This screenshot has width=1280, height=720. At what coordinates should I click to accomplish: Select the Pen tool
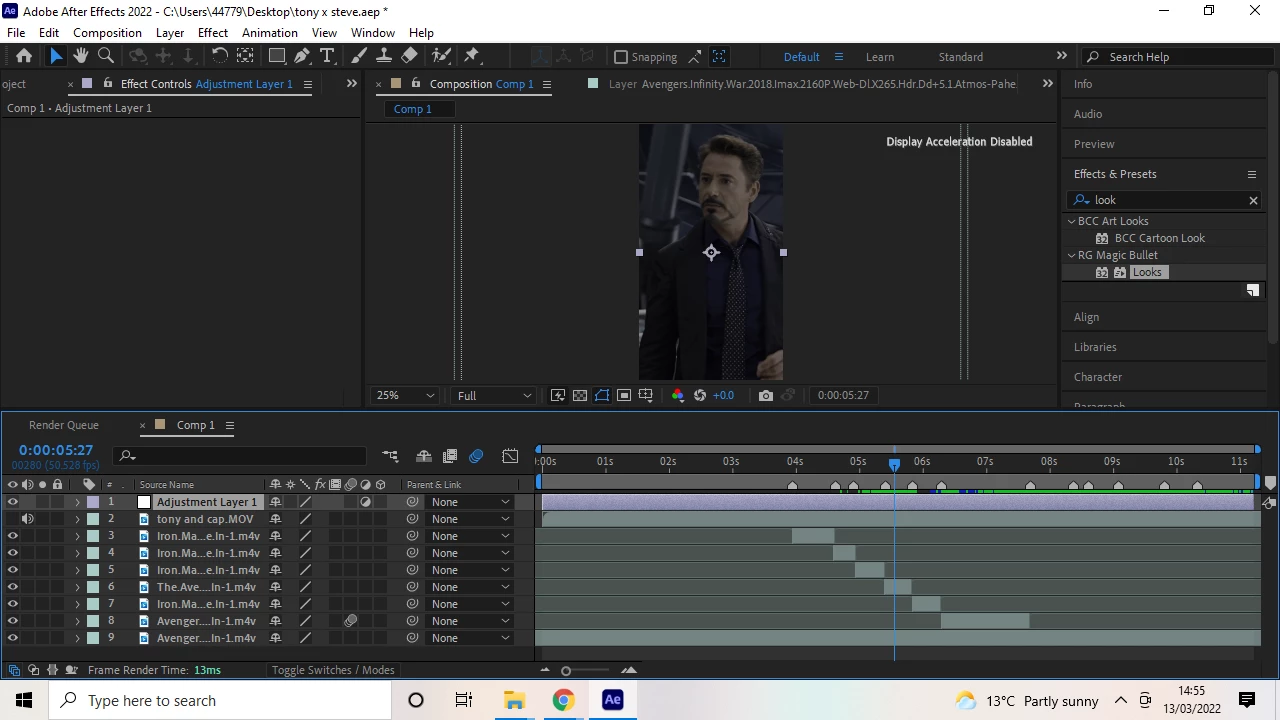pyautogui.click(x=302, y=56)
